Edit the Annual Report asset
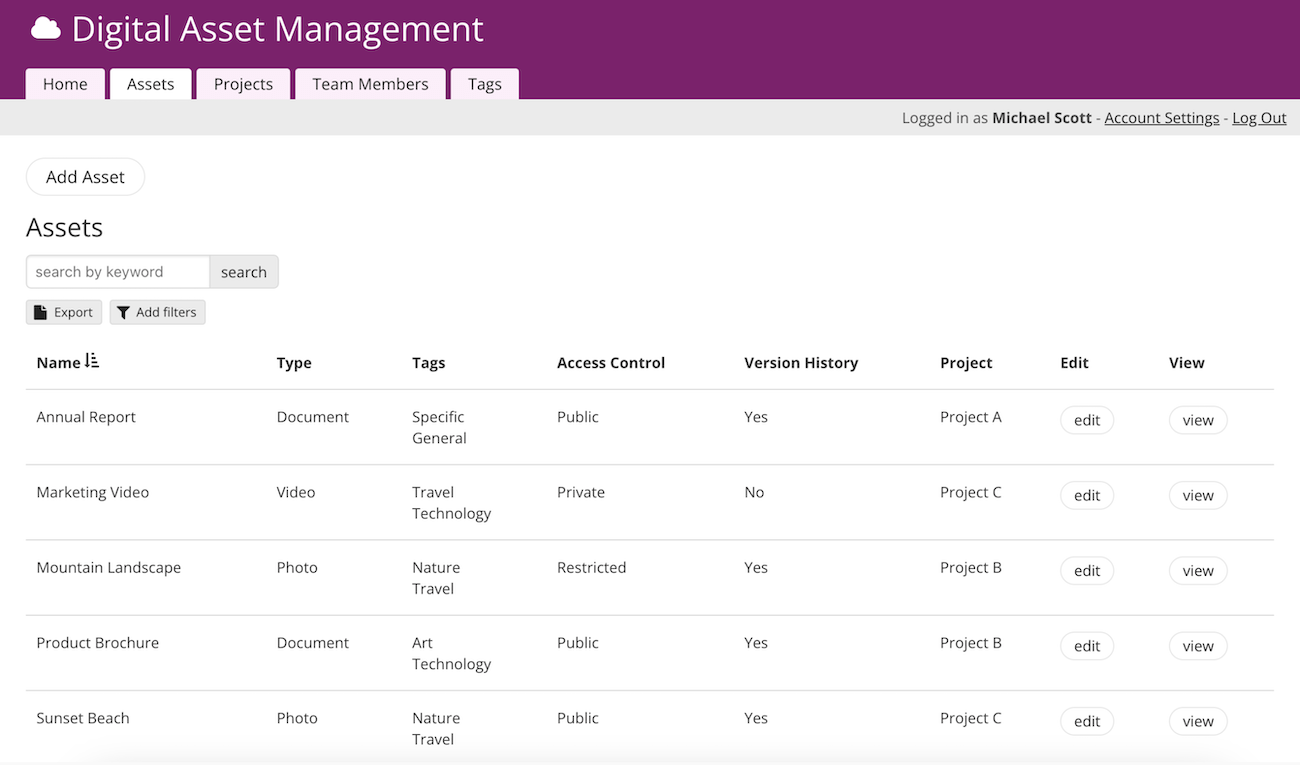The image size is (1300, 765). [x=1087, y=420]
